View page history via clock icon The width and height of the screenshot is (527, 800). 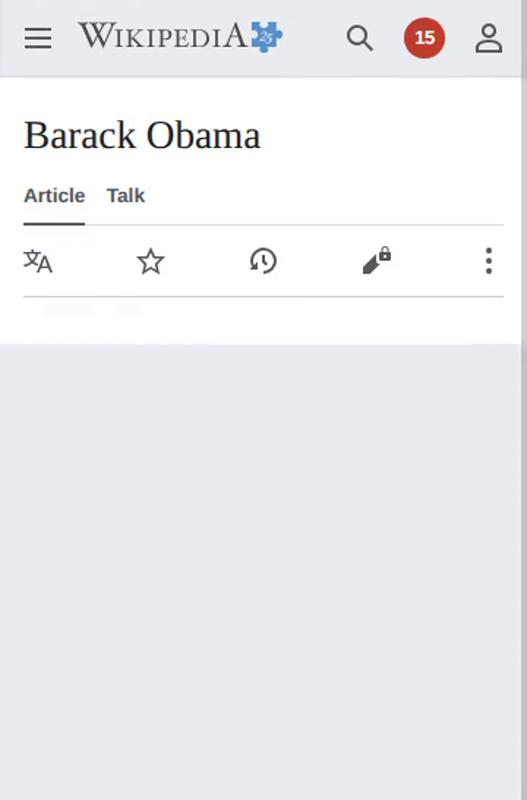[263, 261]
